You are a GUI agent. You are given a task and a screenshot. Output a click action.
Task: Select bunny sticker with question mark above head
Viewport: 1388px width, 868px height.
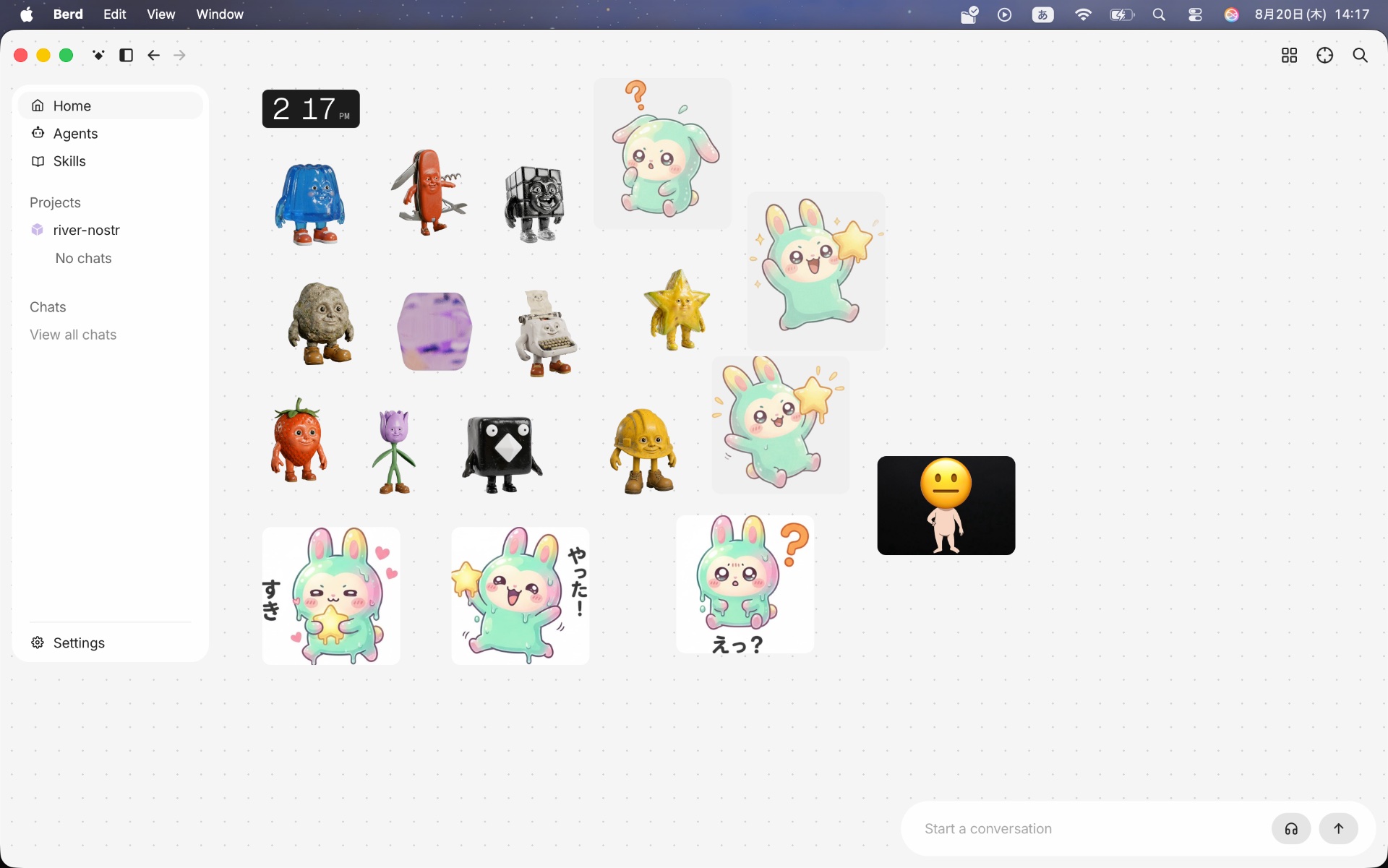click(x=662, y=154)
